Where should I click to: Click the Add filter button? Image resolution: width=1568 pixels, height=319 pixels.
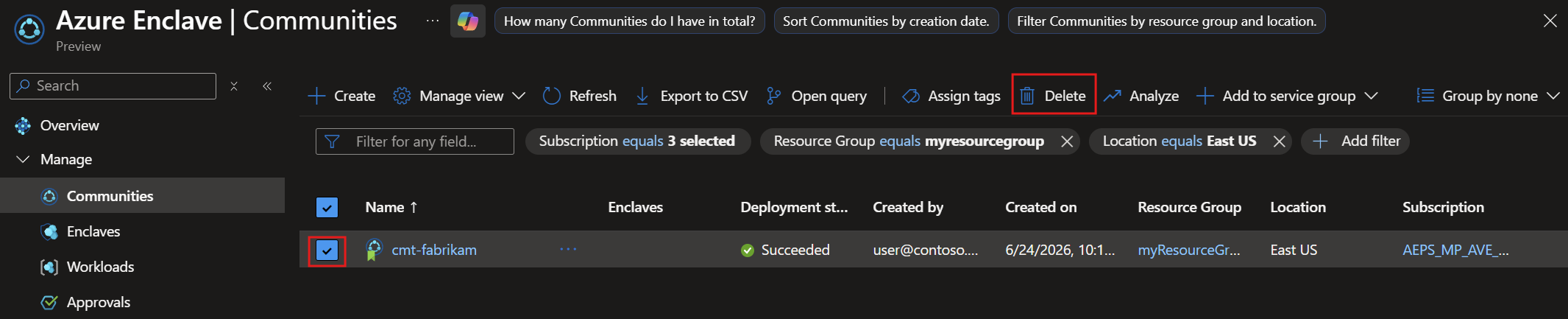[x=1355, y=141]
